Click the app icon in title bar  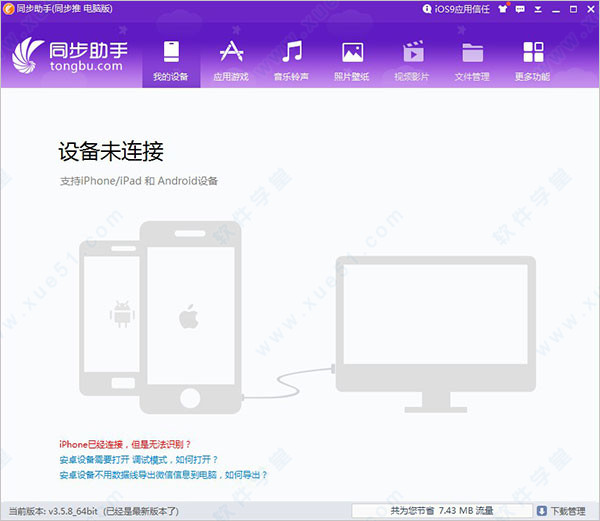tap(8, 9)
